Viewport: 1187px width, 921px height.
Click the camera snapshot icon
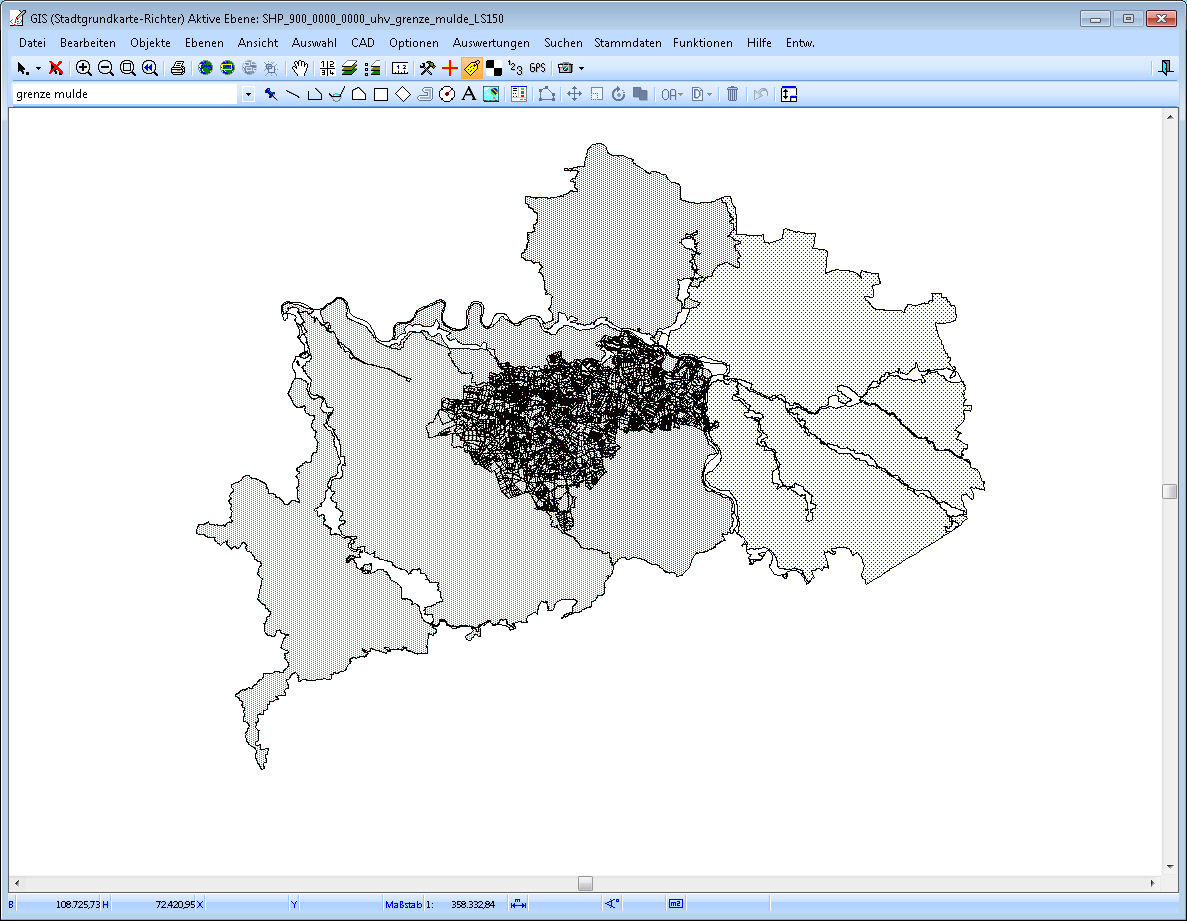pos(565,68)
